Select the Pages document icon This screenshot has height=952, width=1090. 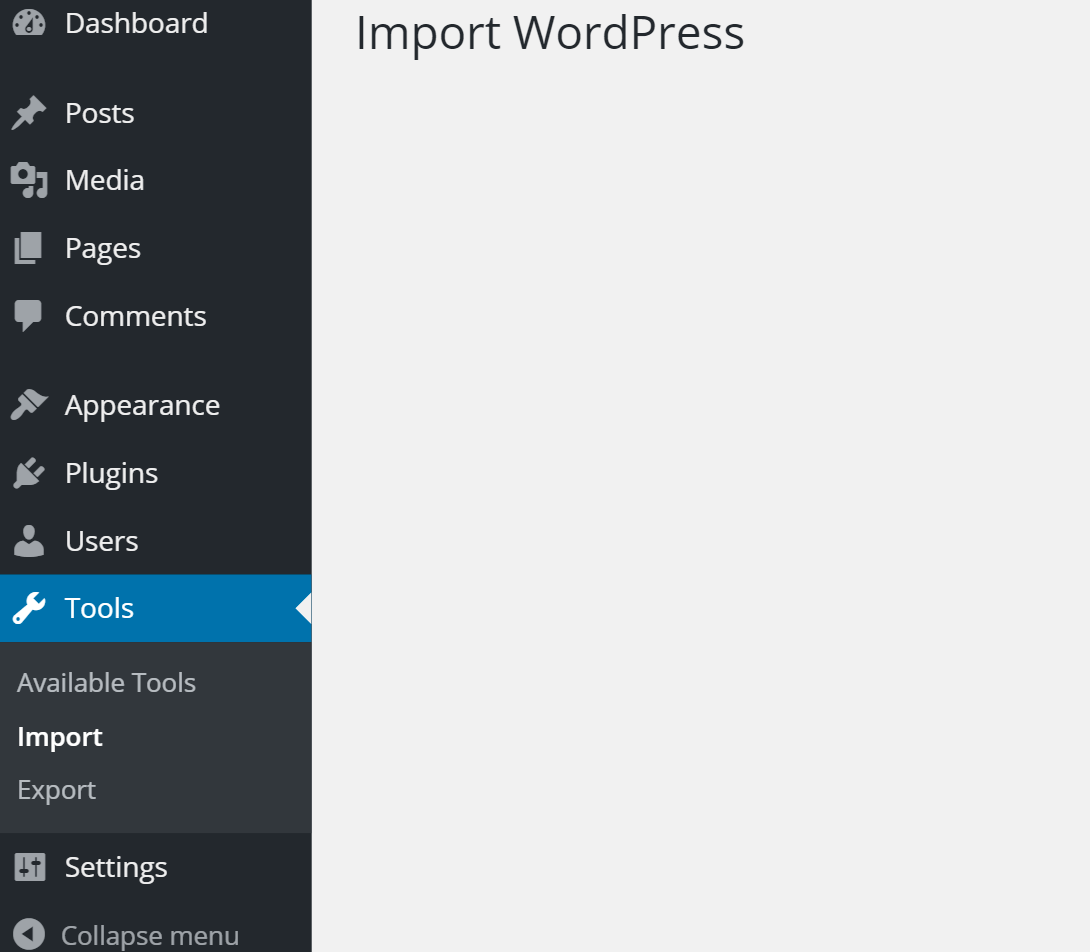(x=26, y=247)
